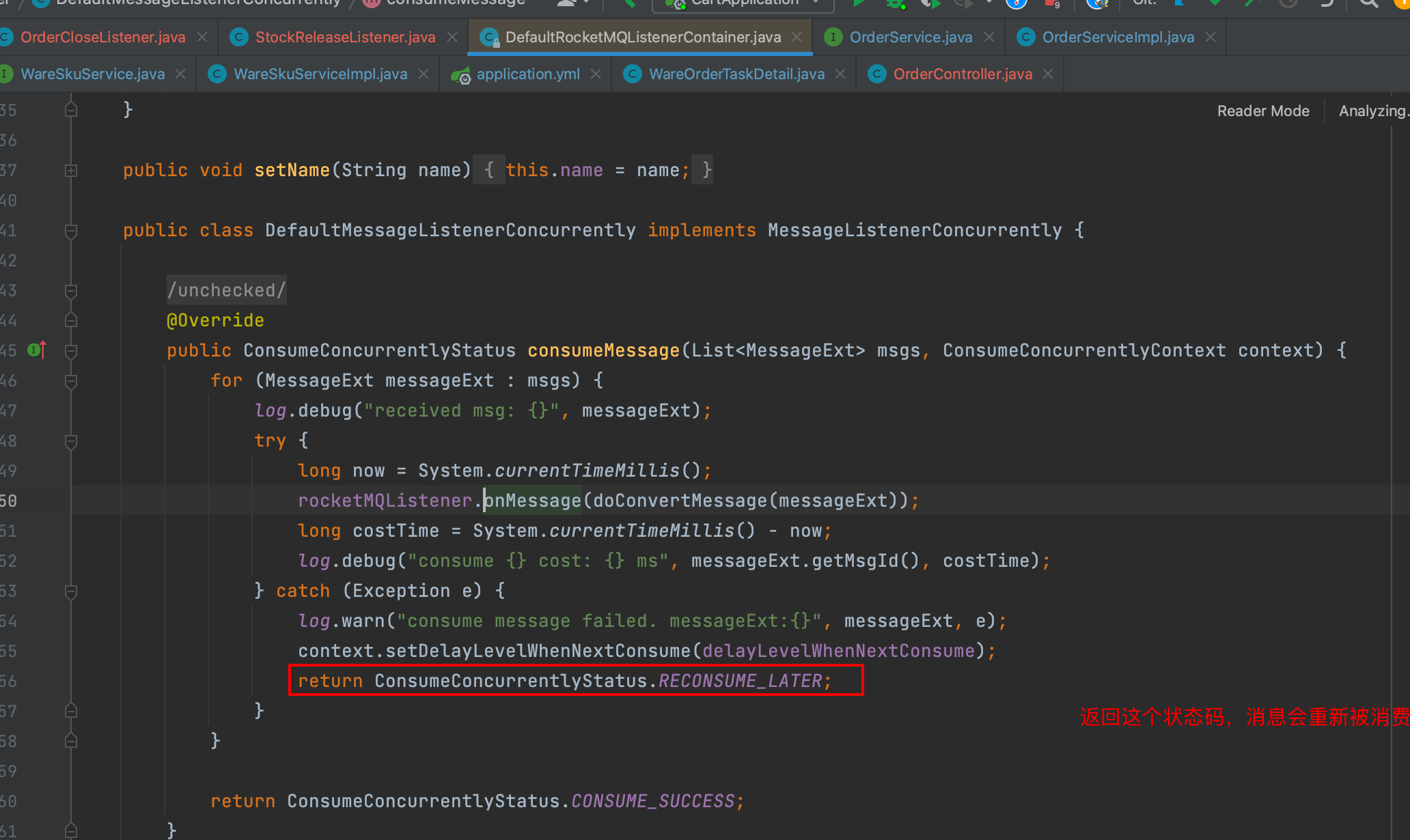Image resolution: width=1410 pixels, height=840 pixels.
Task: Click line number 50 in the gutter
Action: pos(8,501)
